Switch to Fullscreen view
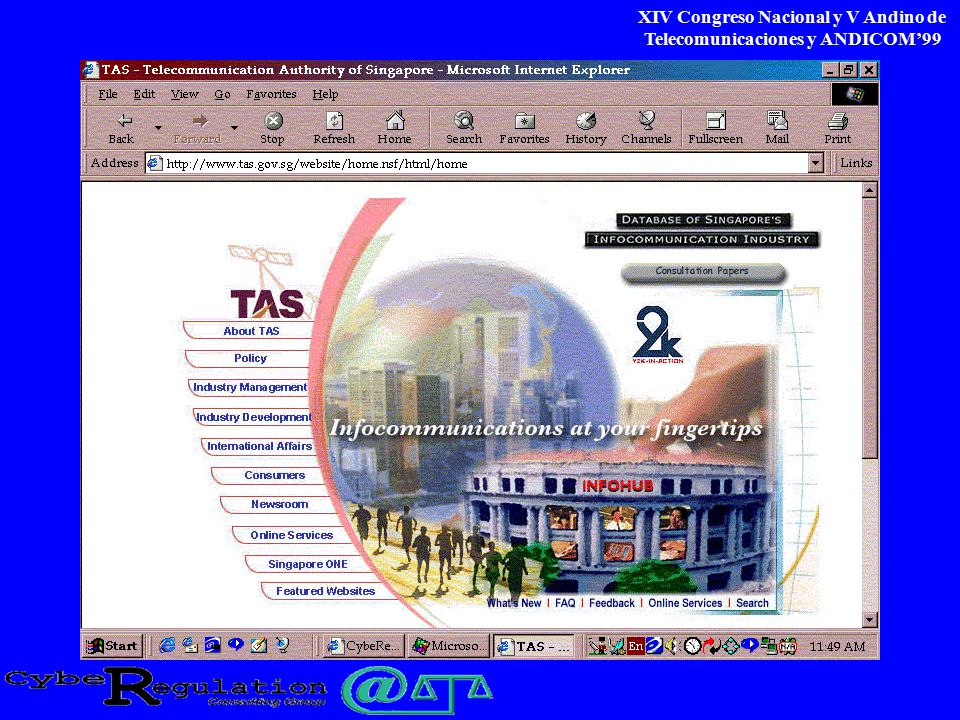Image resolution: width=960 pixels, height=720 pixels. pos(715,128)
